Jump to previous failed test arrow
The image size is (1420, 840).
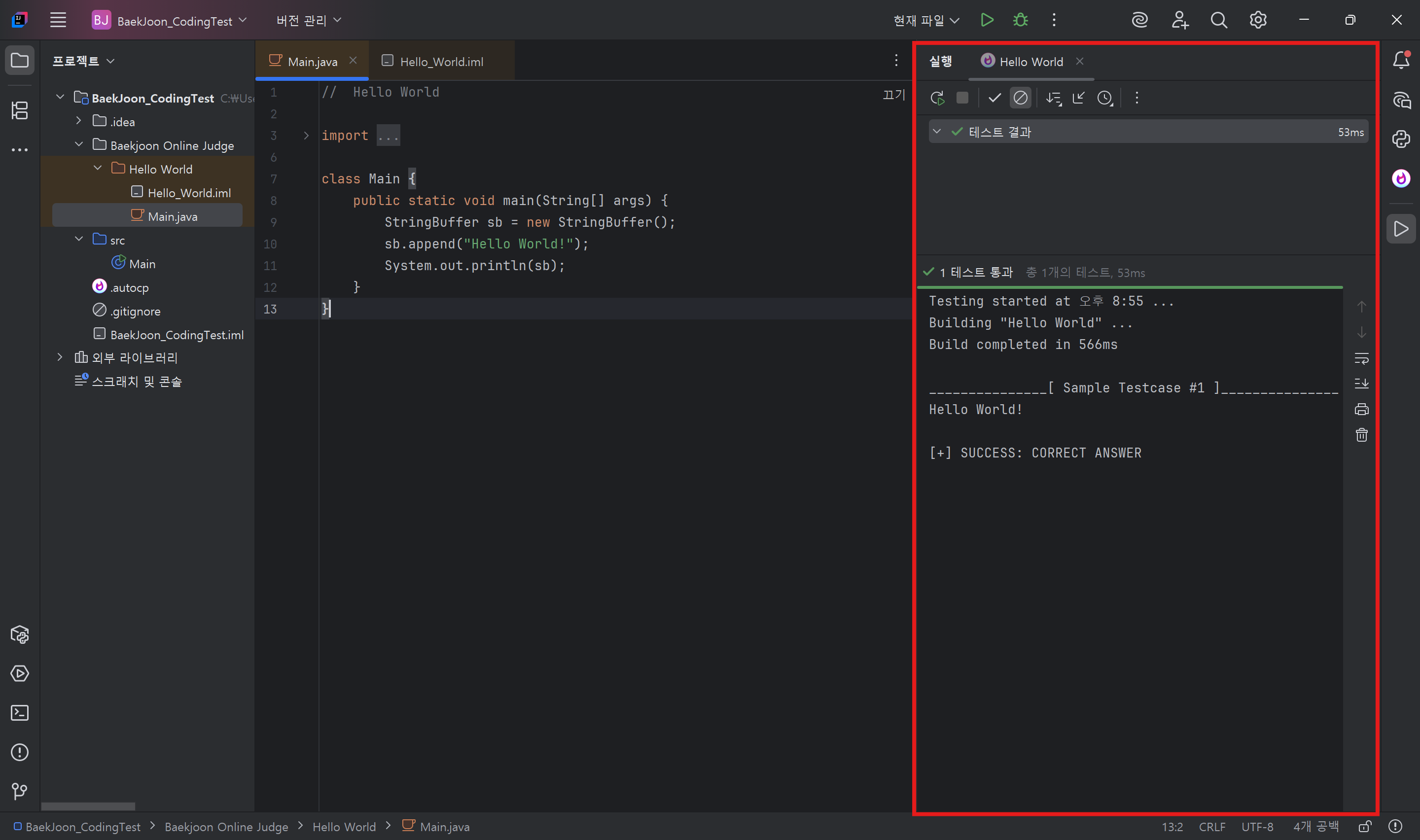[1362, 306]
